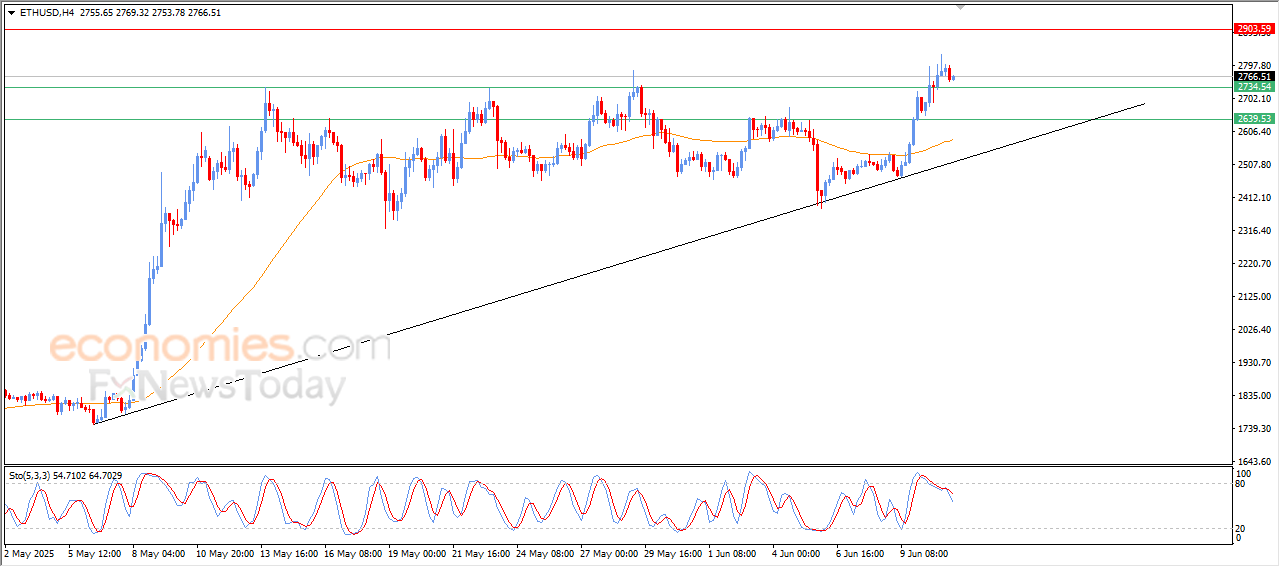
Task: Click the 6 Jun 16:00 time label
Action: tap(861, 552)
